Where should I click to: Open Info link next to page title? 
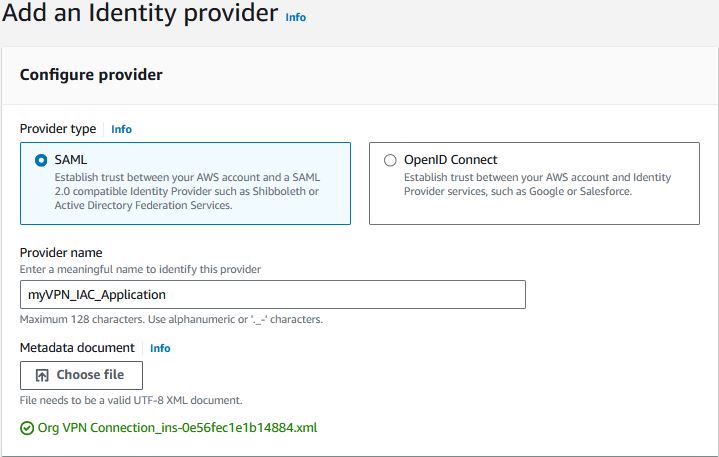(296, 17)
